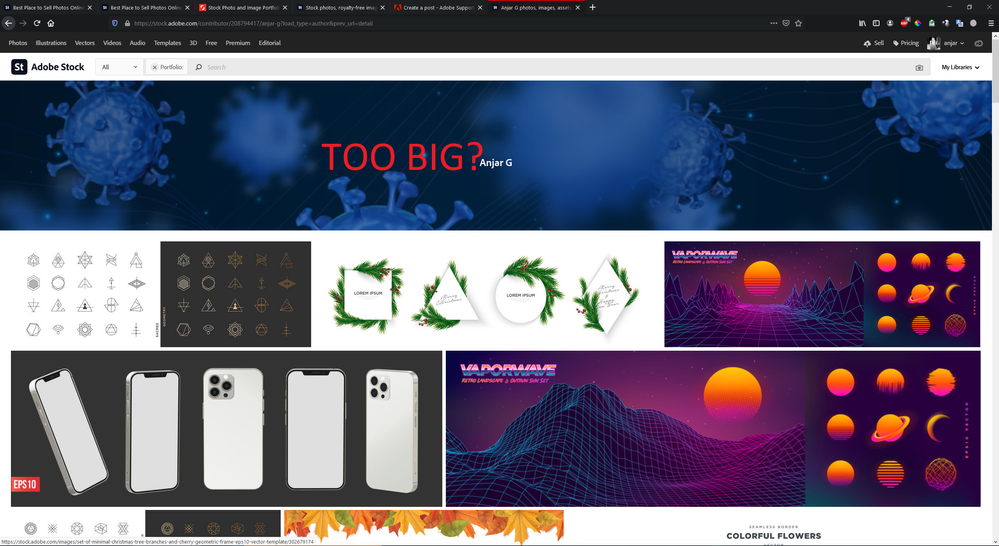Open the dark sacred geometry icons thumbnail
This screenshot has height=546, width=999.
point(236,294)
